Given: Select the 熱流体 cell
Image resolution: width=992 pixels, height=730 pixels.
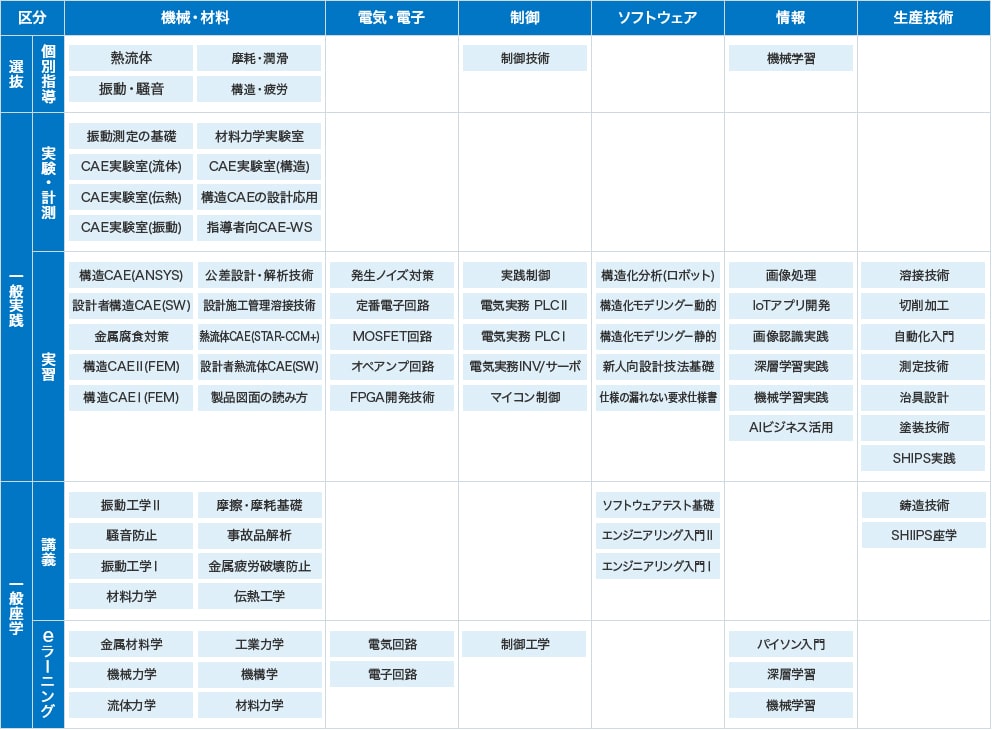Looking at the screenshot, I should pos(131,58).
